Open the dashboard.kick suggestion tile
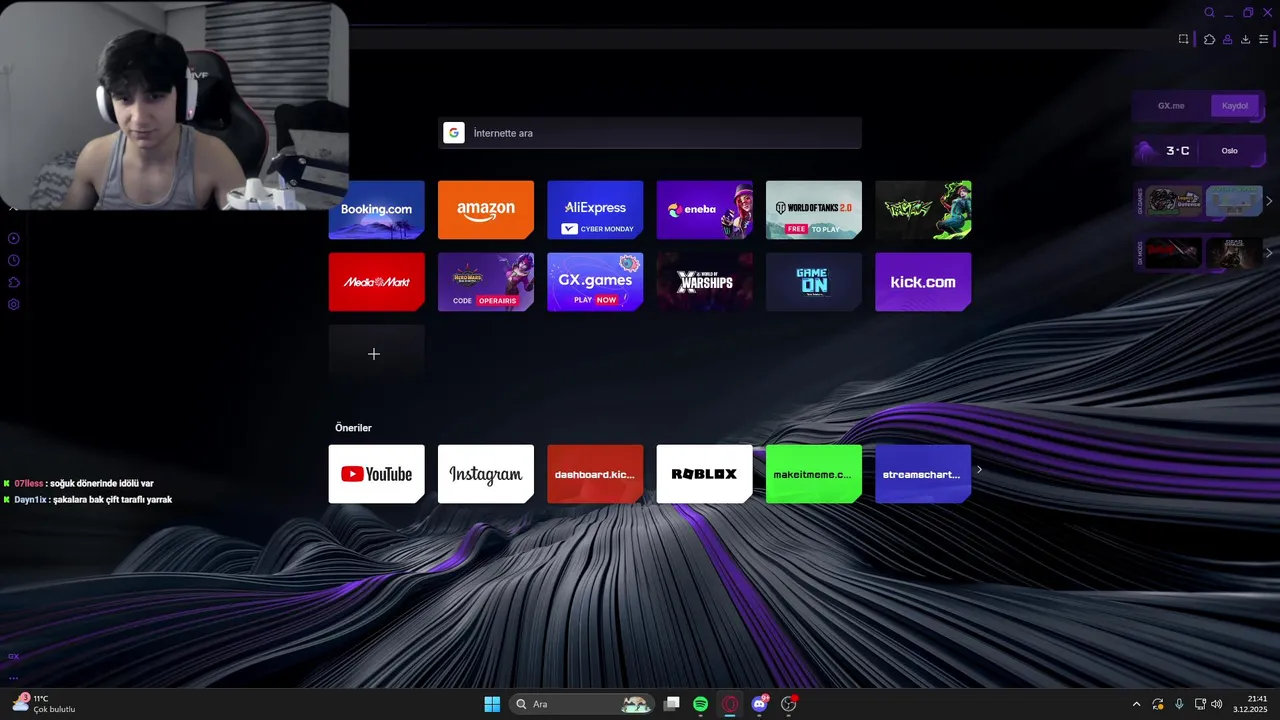Screen dimensions: 1280x720 (x=595, y=474)
